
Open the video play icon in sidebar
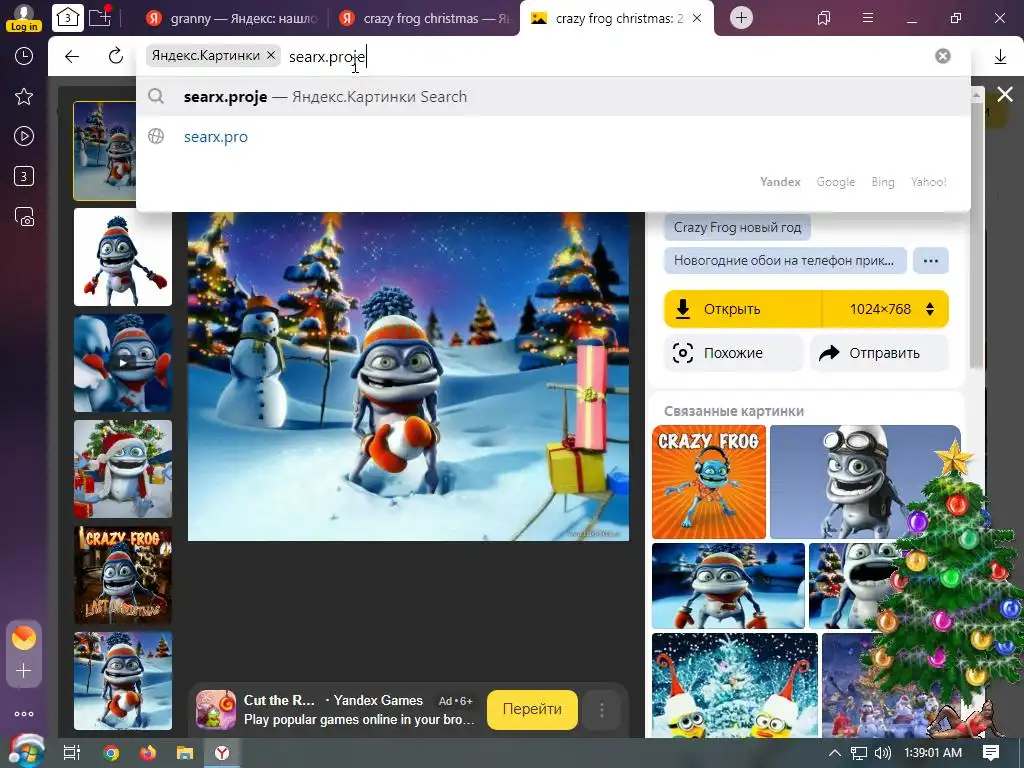24,136
